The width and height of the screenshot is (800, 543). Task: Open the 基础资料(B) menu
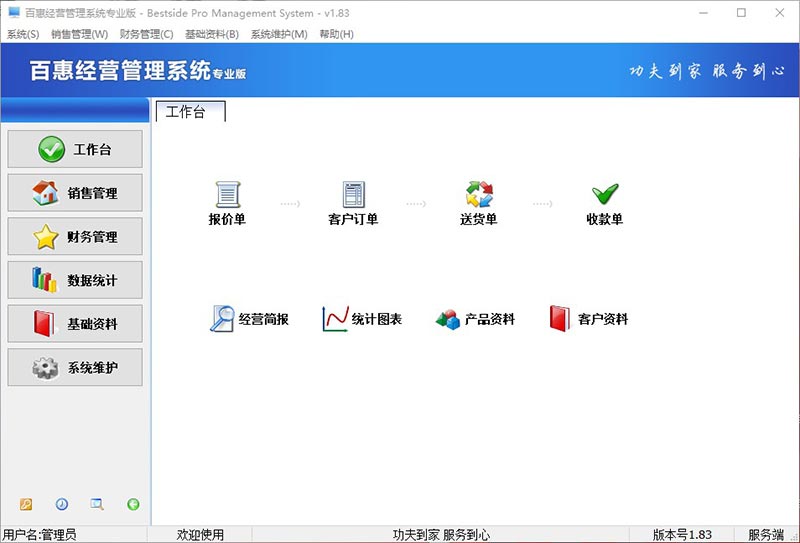pos(212,34)
